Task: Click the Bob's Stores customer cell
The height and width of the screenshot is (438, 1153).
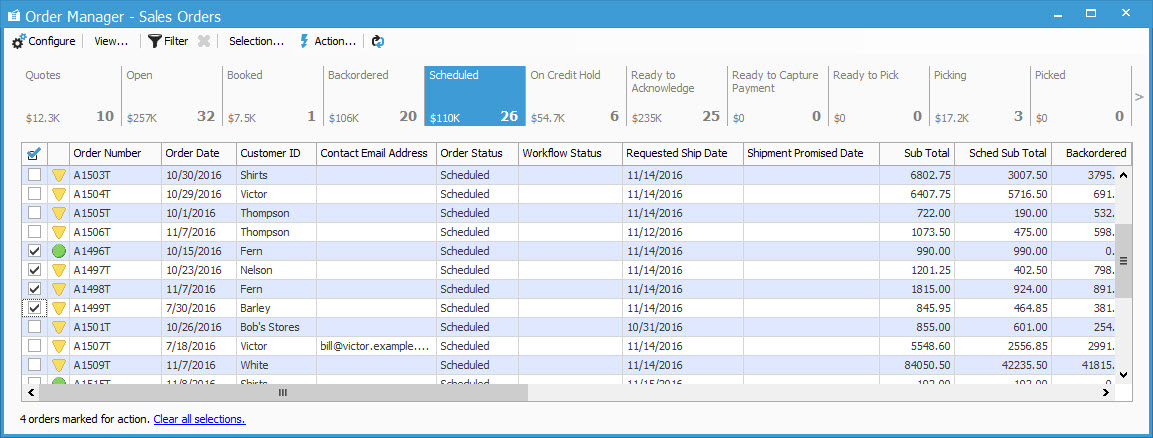Action: coord(276,327)
